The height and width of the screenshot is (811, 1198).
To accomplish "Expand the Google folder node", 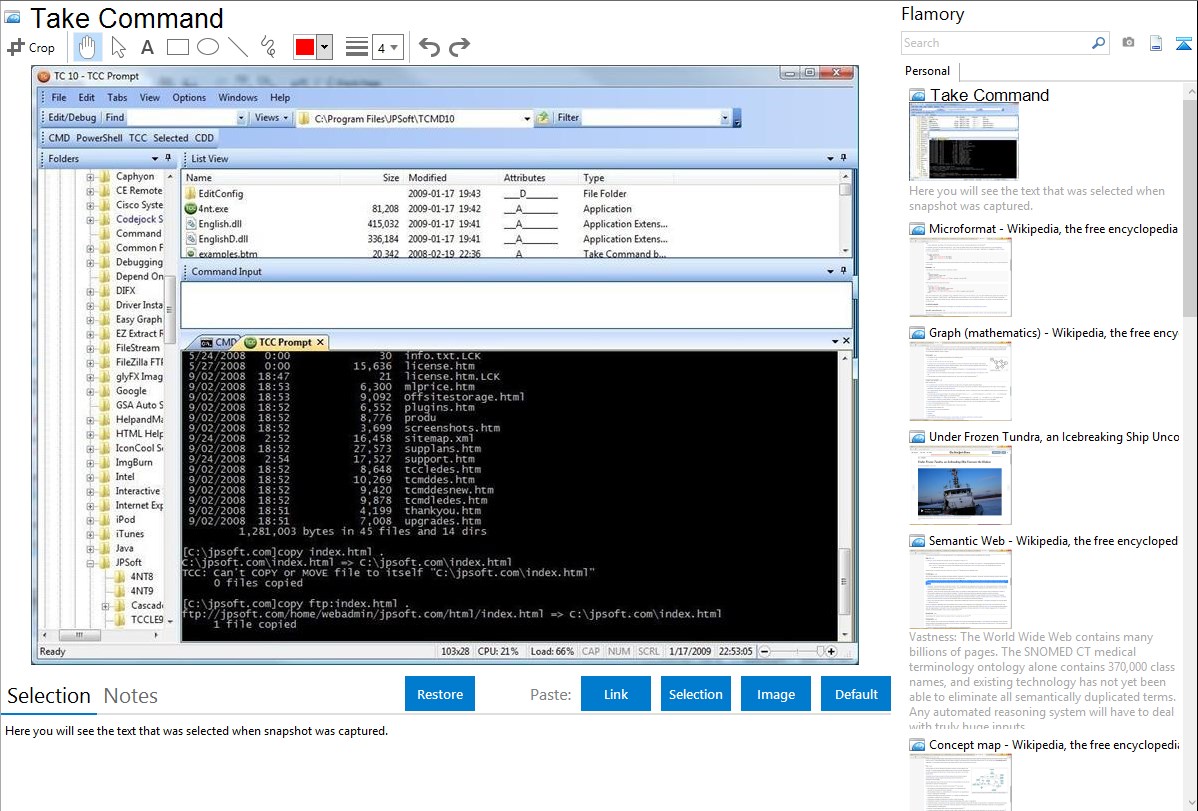I will tap(90, 391).
